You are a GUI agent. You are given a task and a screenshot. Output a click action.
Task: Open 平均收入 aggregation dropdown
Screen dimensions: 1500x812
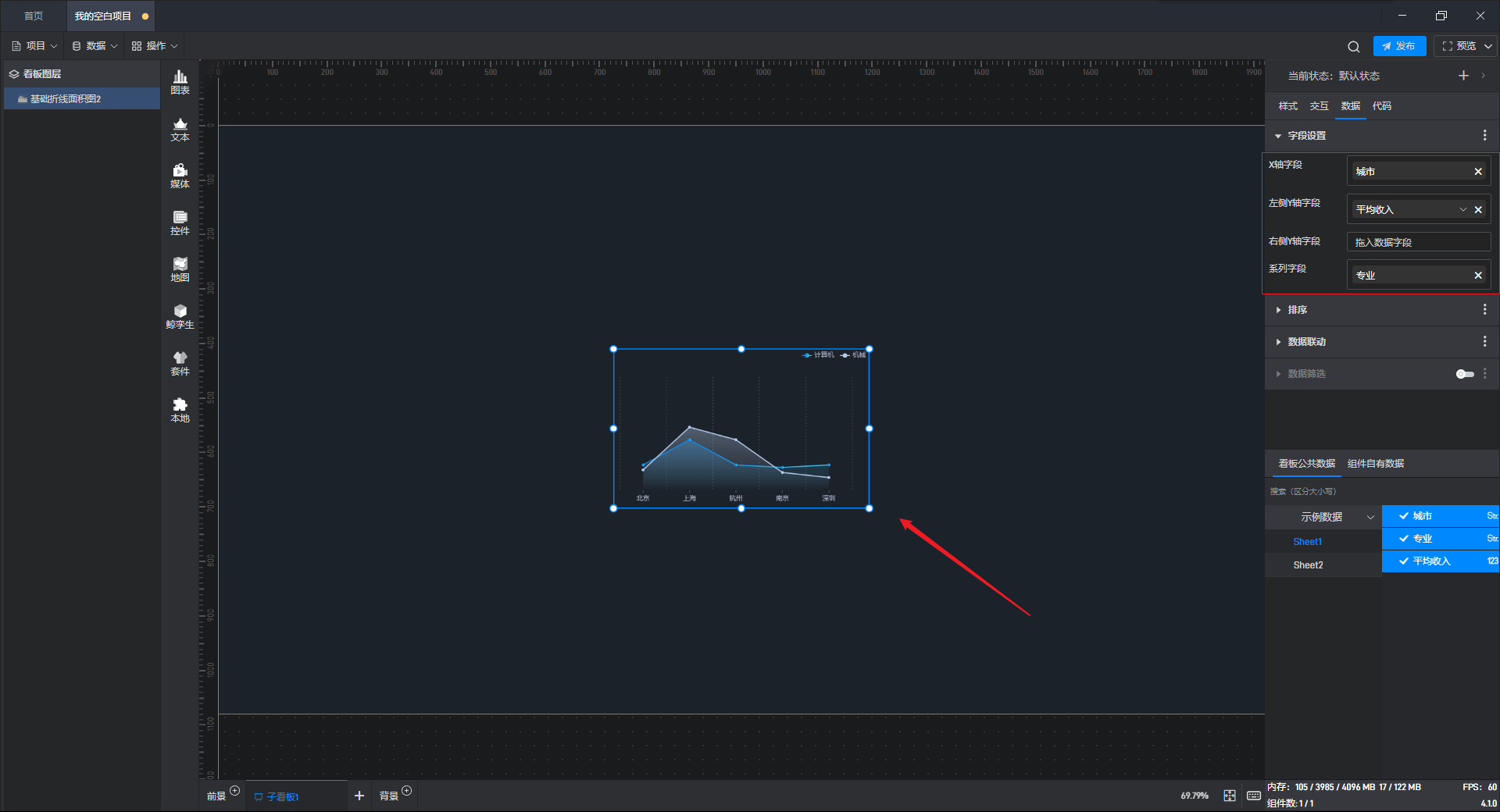[x=1462, y=209]
